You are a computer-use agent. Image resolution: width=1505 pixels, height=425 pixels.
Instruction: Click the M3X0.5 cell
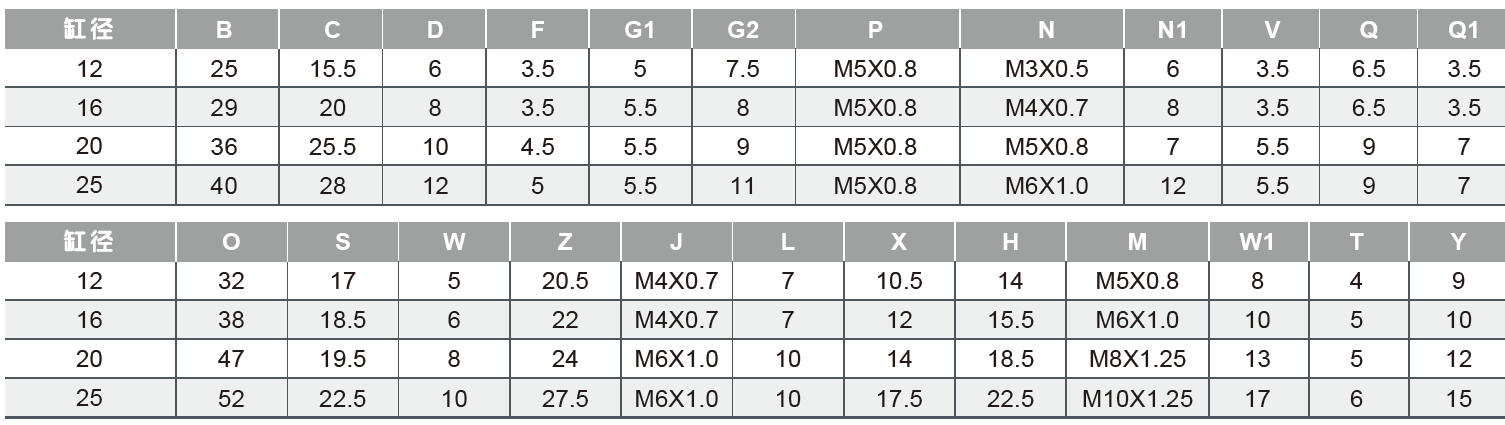pyautogui.click(x=1046, y=69)
